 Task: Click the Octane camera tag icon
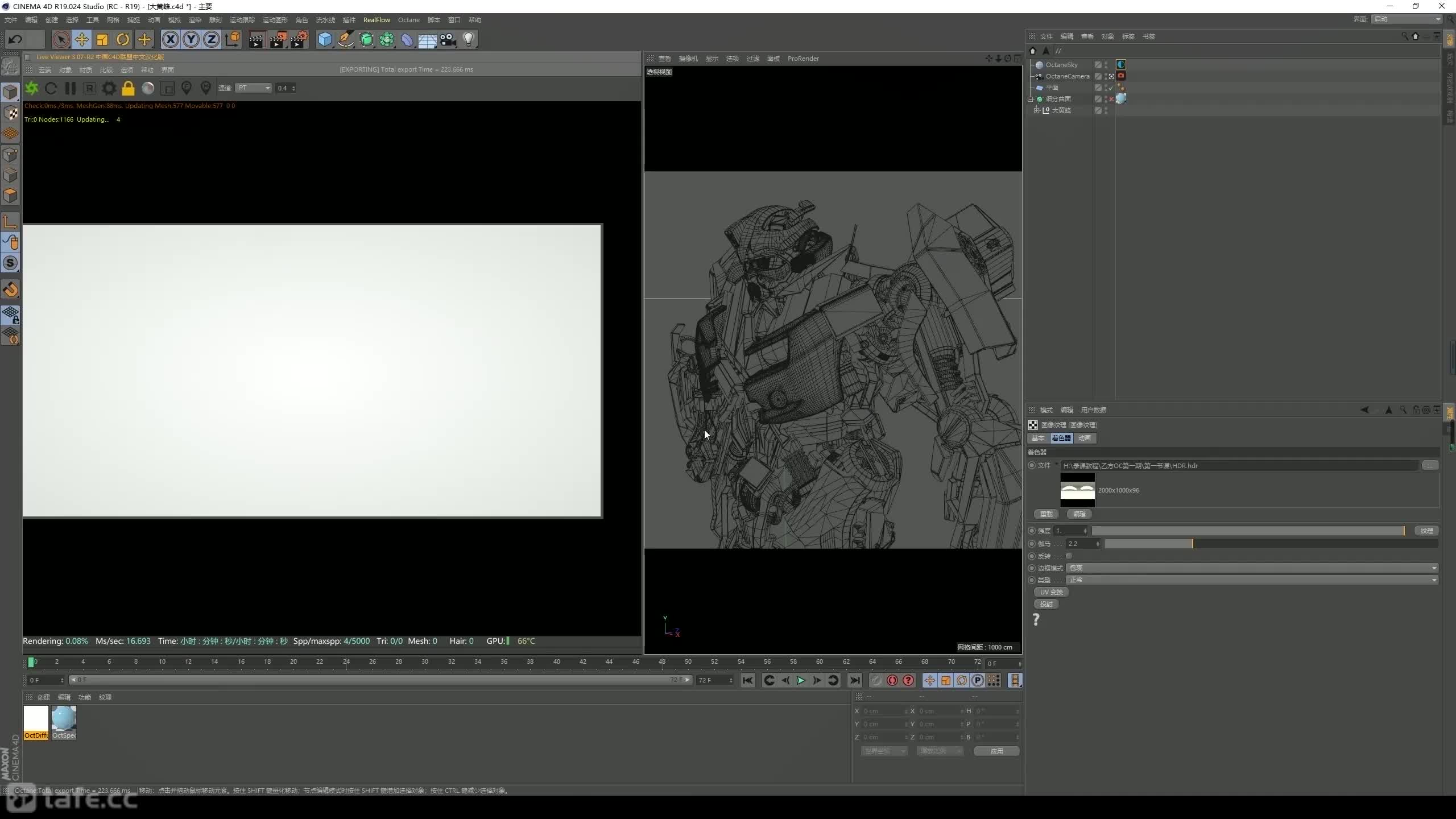(x=1121, y=76)
